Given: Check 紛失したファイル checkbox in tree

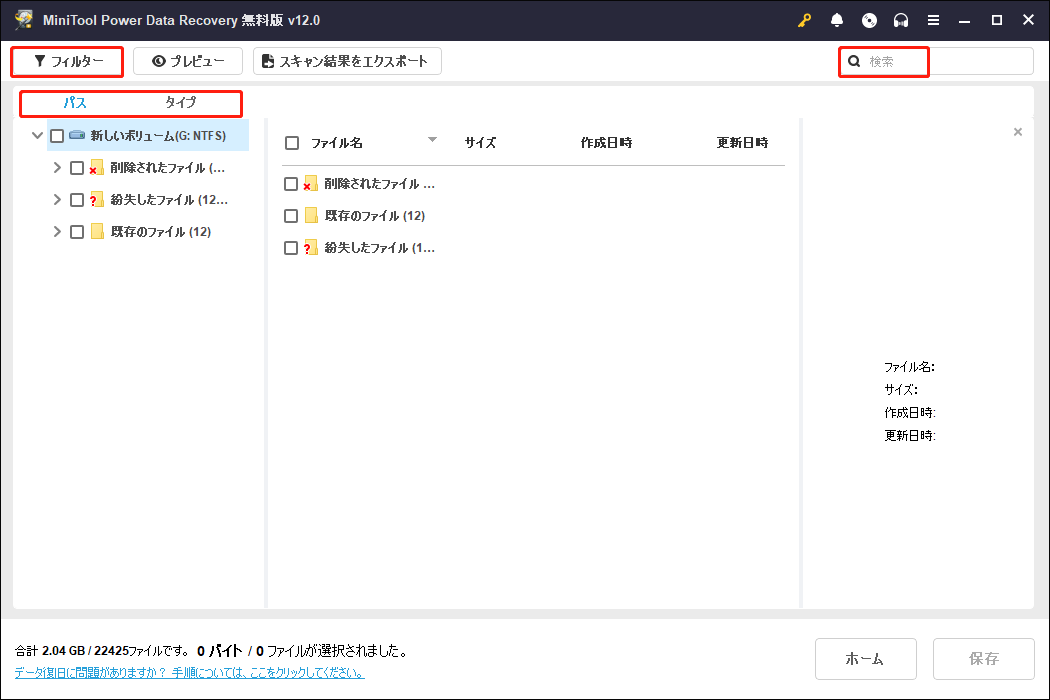Looking at the screenshot, I should pyautogui.click(x=77, y=200).
